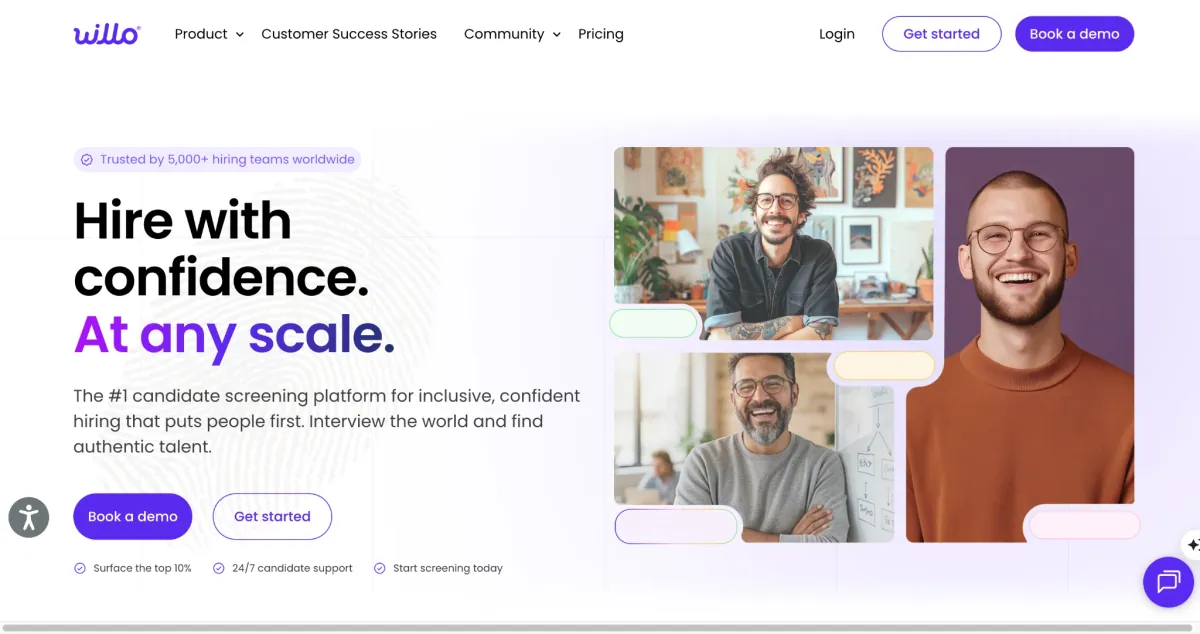Click the Willo logo
Screen dimensions: 1200x634
click(x=107, y=34)
